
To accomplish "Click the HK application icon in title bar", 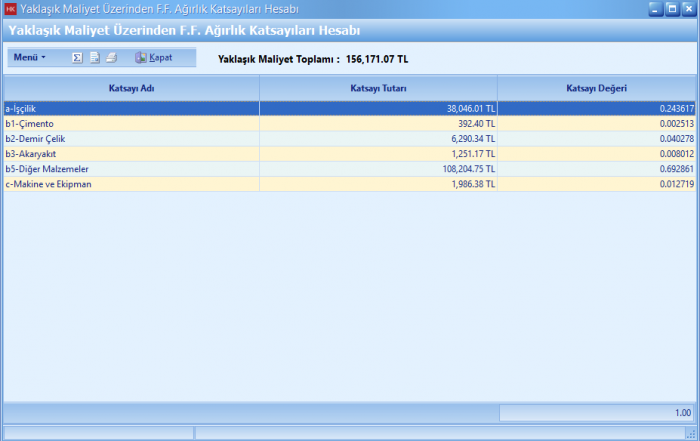I will (11, 9).
